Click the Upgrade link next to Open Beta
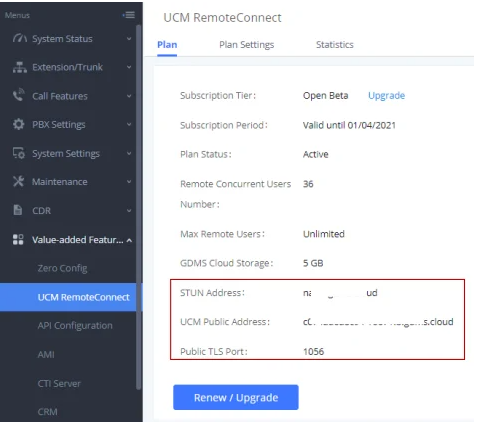Viewport: 502px width, 426px height. tap(386, 96)
